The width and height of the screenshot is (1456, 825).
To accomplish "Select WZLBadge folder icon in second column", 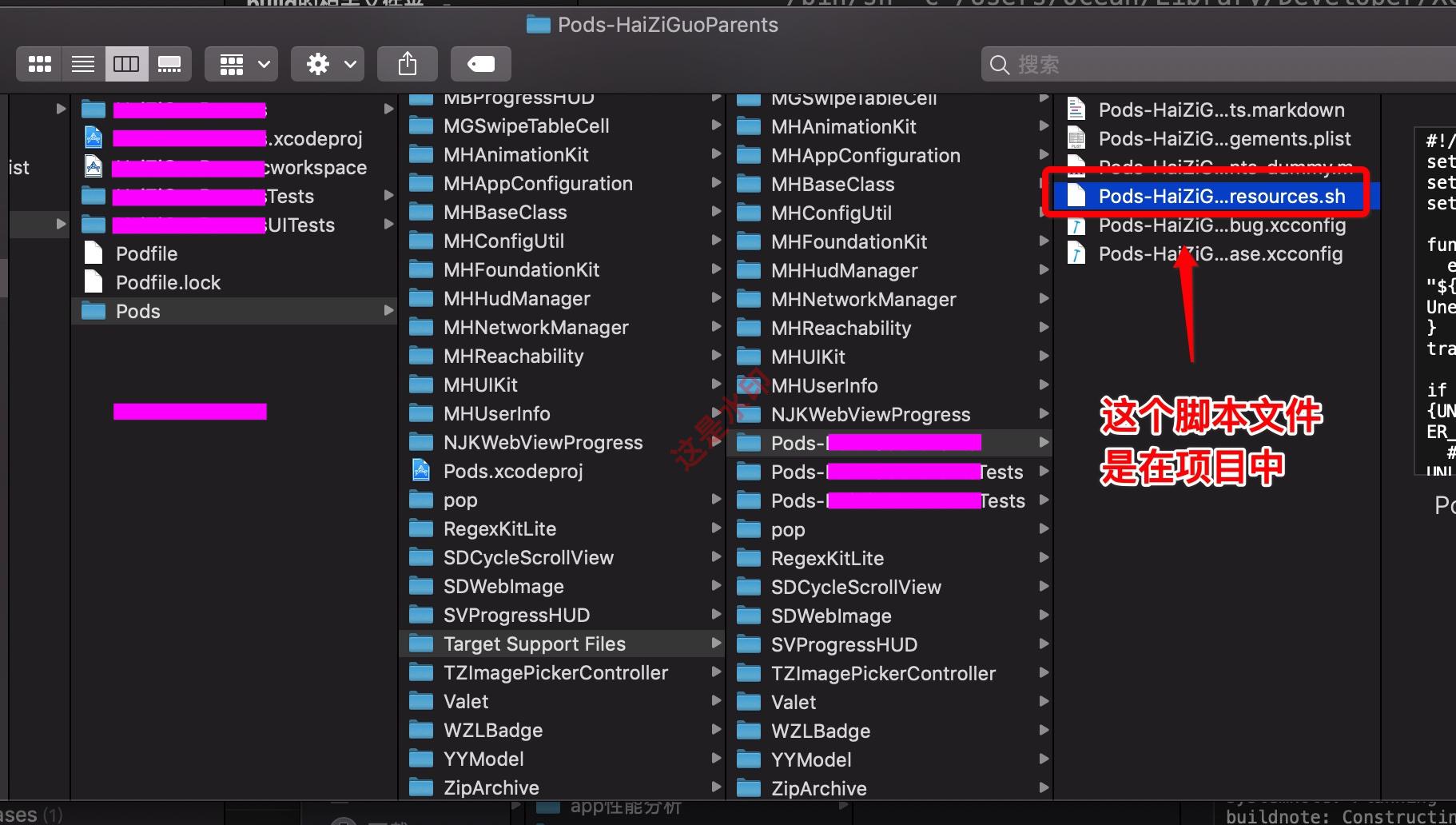I will pos(421,730).
